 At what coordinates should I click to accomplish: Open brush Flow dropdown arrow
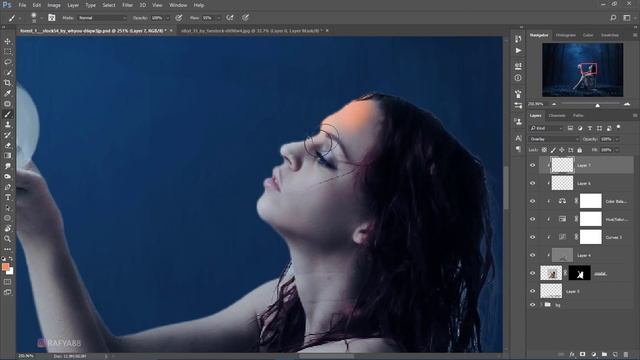[218, 18]
